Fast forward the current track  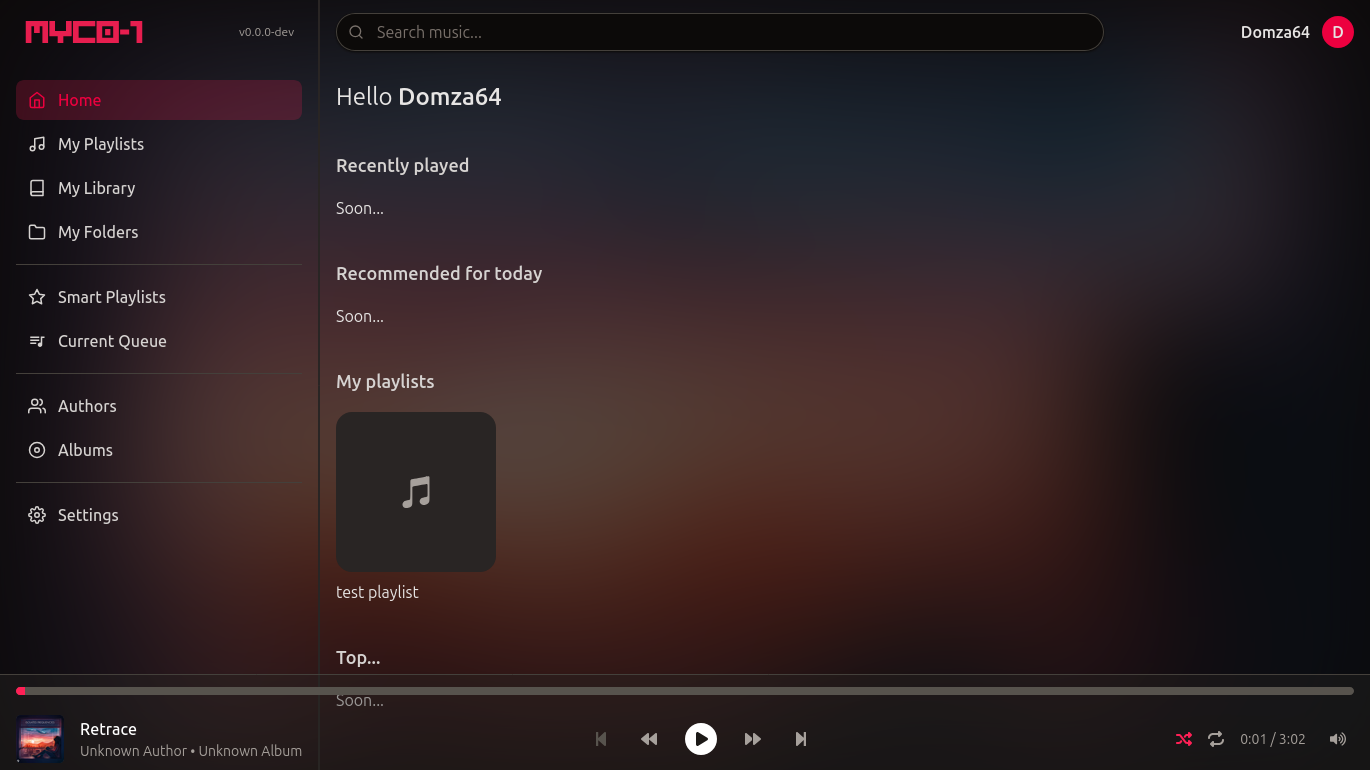click(x=752, y=739)
